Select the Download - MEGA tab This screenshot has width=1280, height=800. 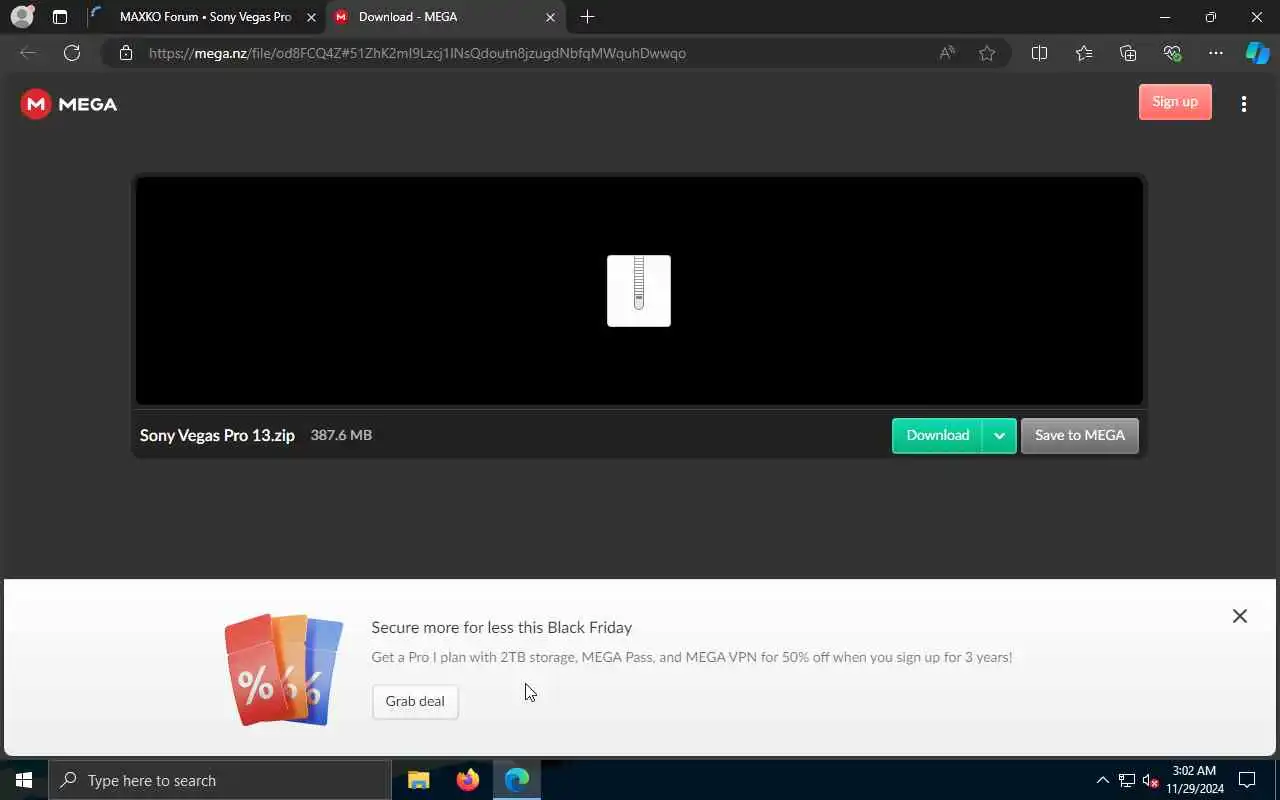pos(443,17)
